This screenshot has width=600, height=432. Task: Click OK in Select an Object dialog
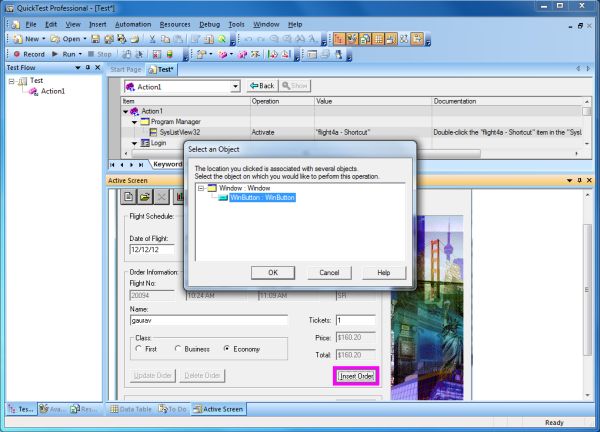click(x=273, y=273)
